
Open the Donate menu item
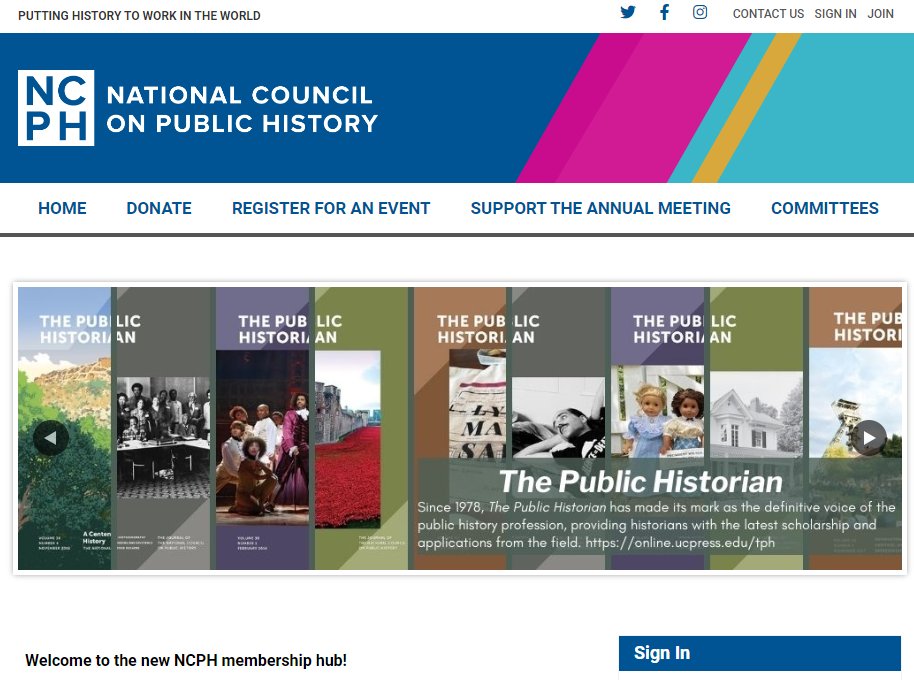pos(159,208)
